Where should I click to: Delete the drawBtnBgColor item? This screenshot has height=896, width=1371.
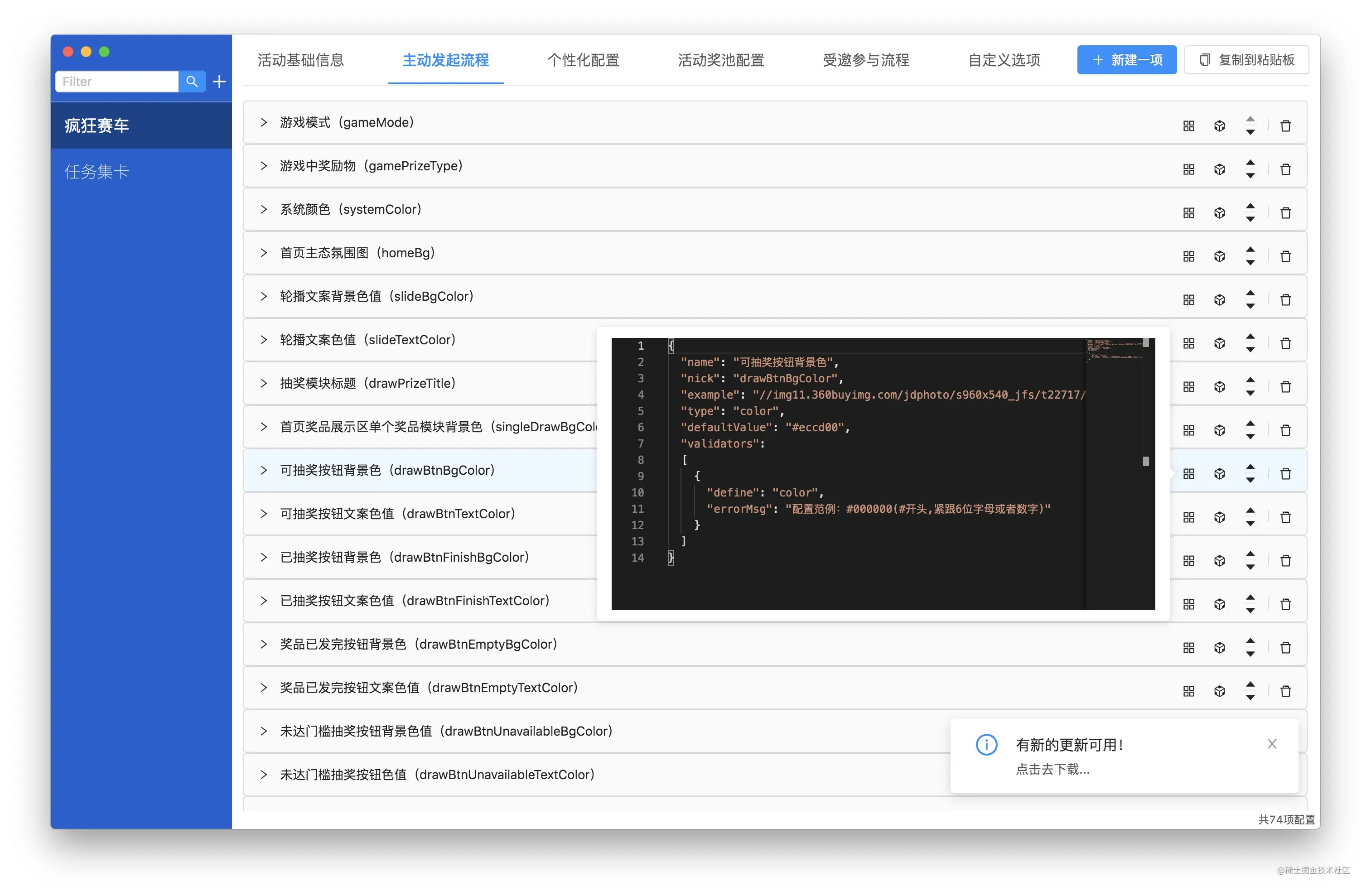1285,473
